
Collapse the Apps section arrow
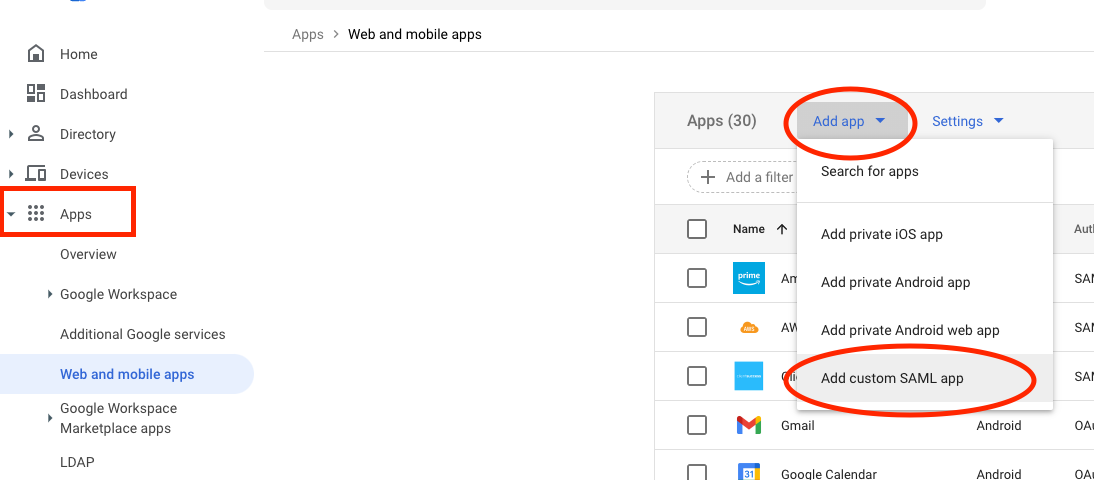(11, 214)
